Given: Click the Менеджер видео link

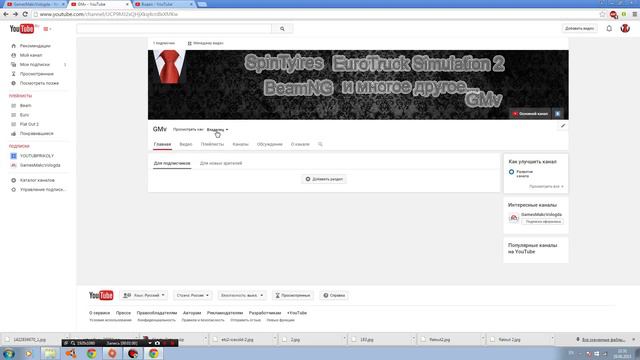Looking at the screenshot, I should [205, 43].
